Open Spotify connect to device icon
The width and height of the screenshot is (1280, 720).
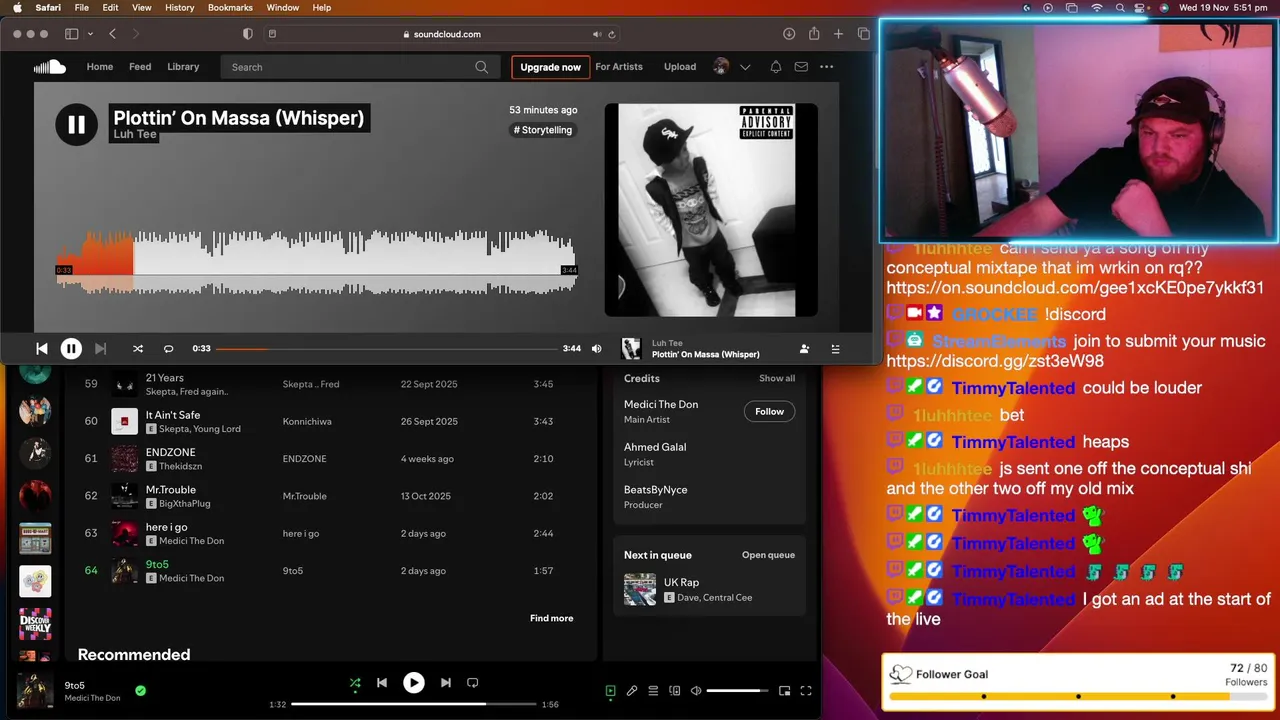pos(675,690)
